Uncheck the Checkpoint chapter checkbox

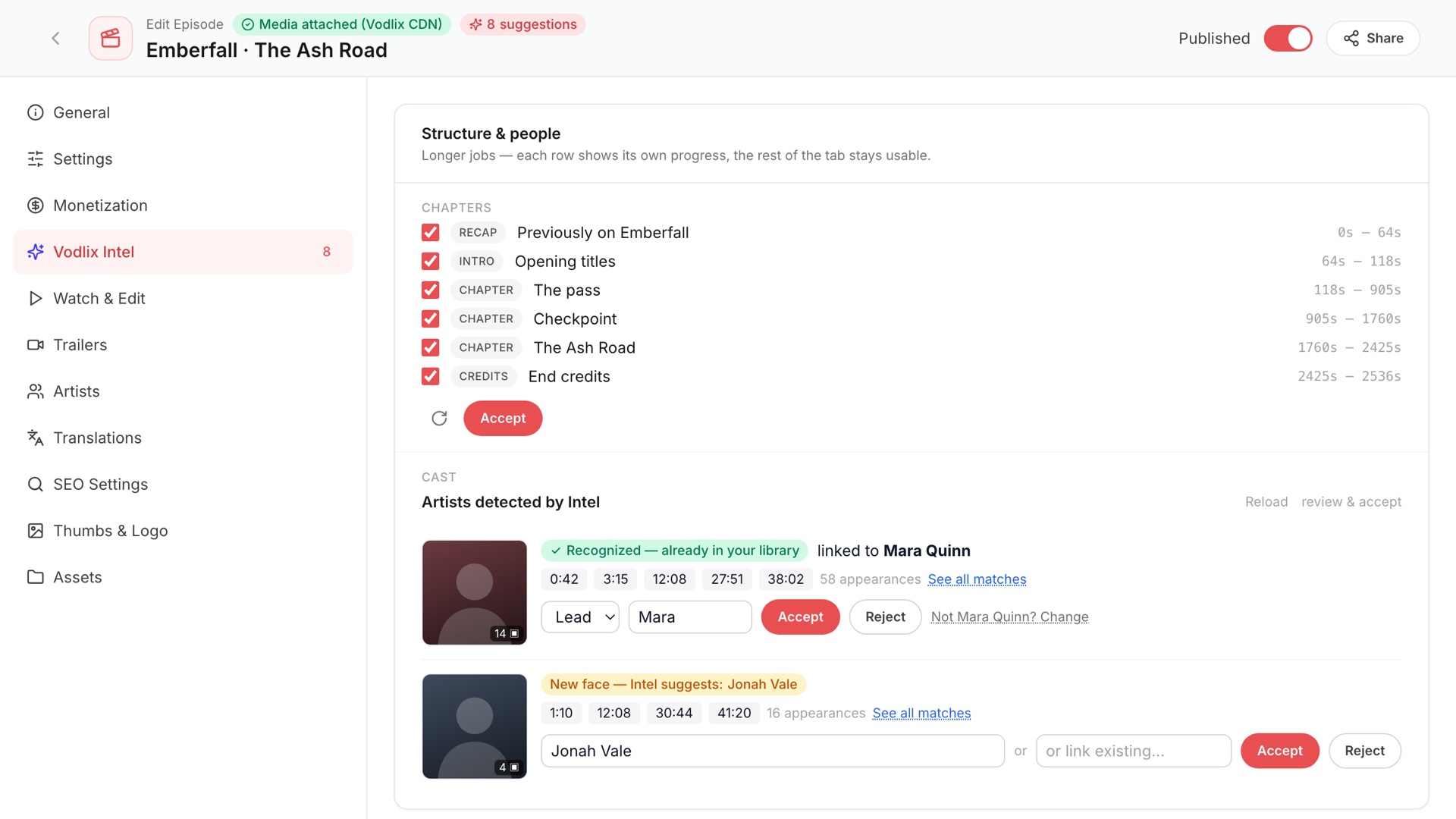(431, 319)
